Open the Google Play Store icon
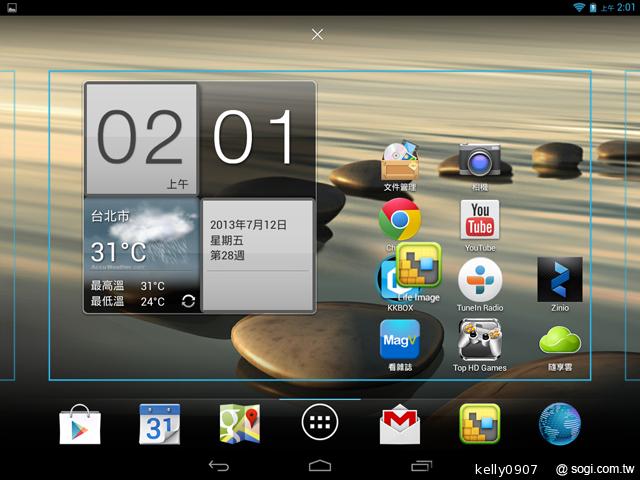The image size is (640, 480). 80,424
